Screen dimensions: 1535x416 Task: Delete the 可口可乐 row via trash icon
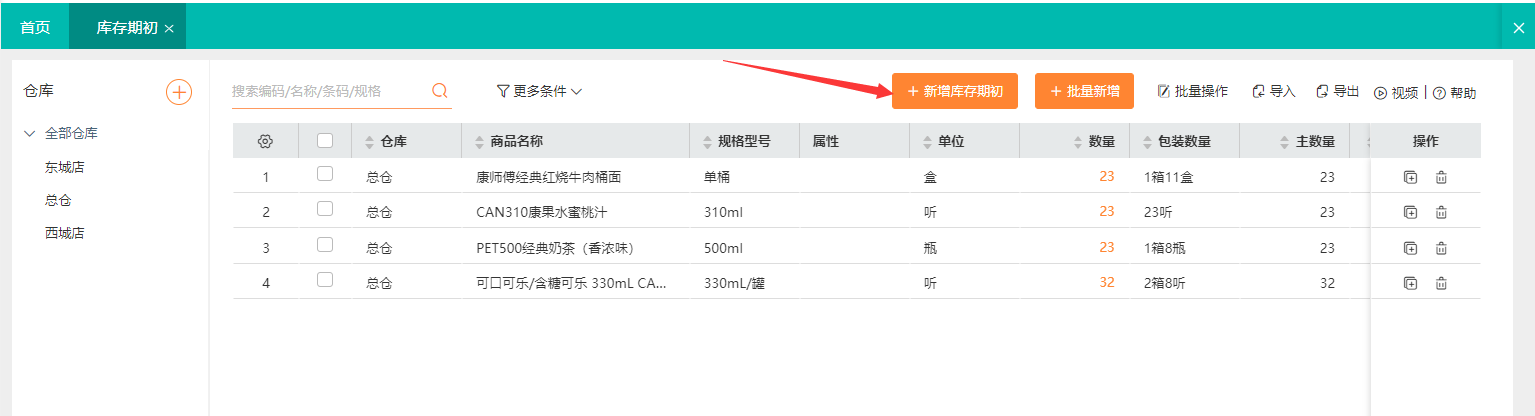point(1441,283)
